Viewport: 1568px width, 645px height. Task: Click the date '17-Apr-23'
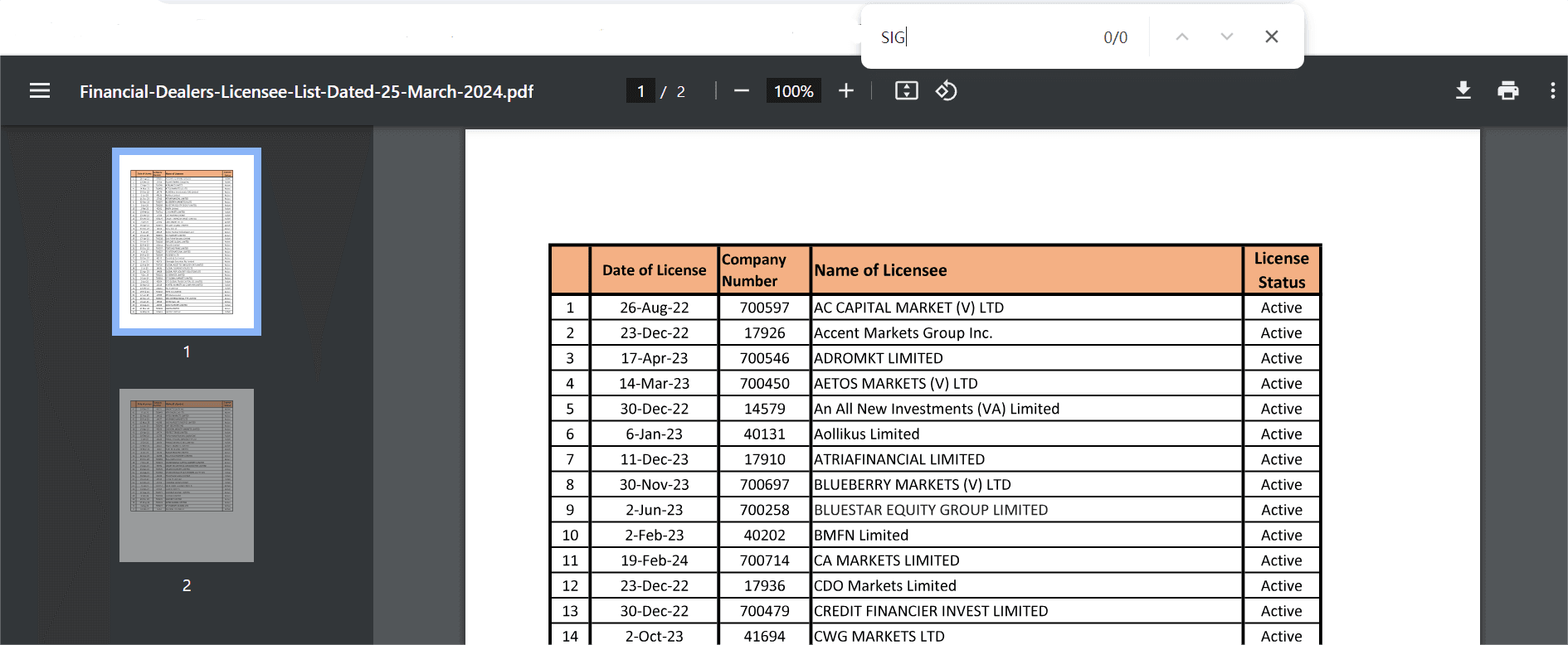655,358
